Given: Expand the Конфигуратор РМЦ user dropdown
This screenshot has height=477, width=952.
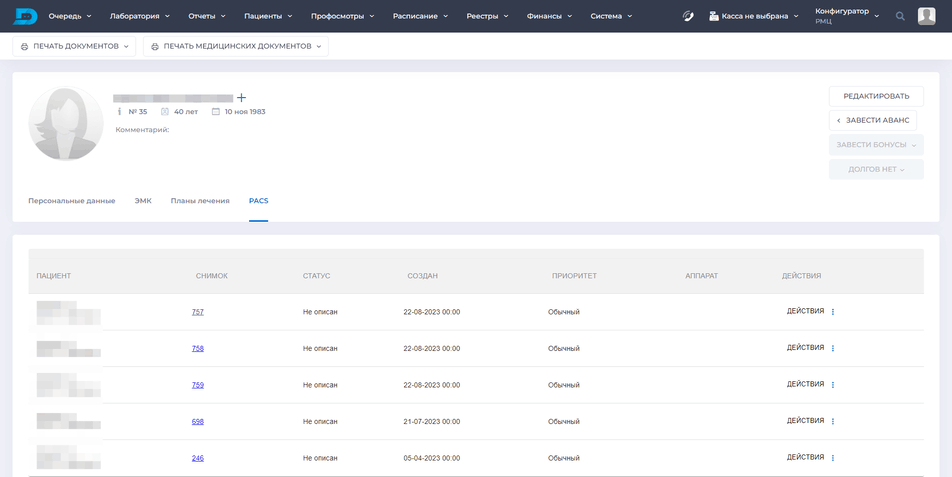Looking at the screenshot, I should (x=847, y=16).
